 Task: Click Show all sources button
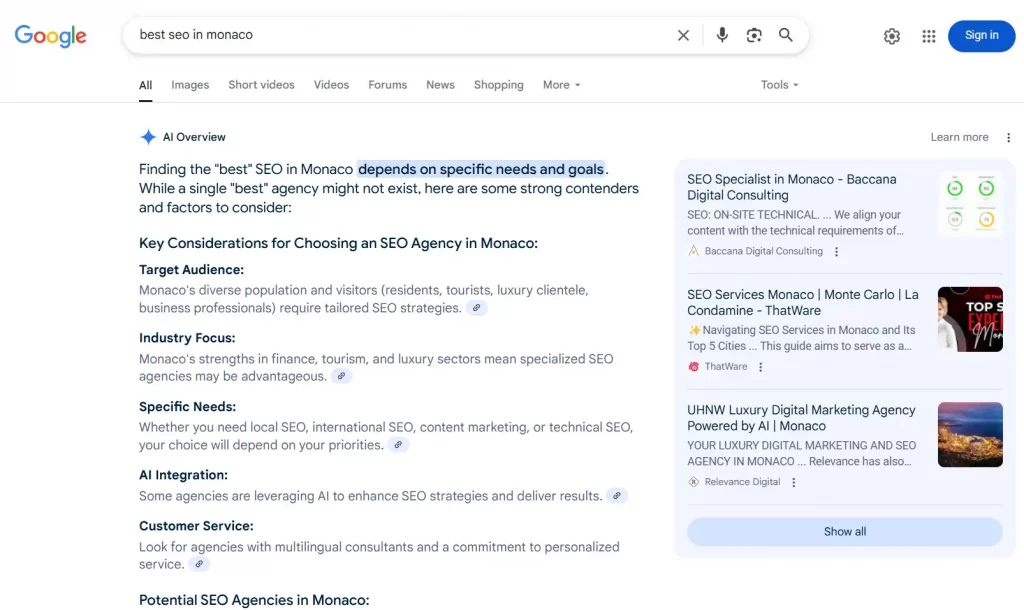[844, 532]
